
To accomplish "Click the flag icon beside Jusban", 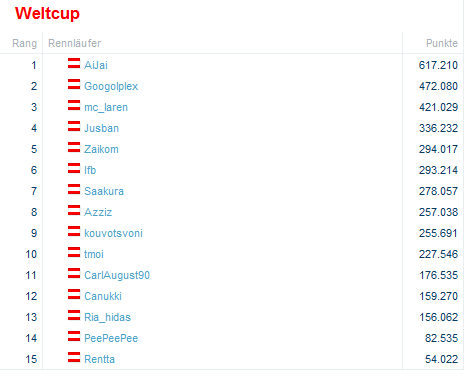I will click(74, 126).
